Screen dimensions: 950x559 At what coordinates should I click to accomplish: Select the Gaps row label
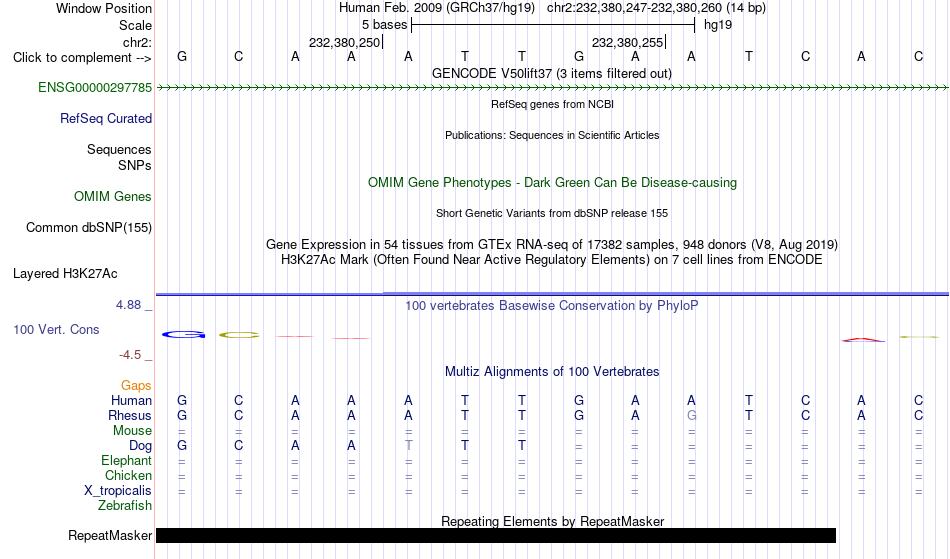click(136, 385)
